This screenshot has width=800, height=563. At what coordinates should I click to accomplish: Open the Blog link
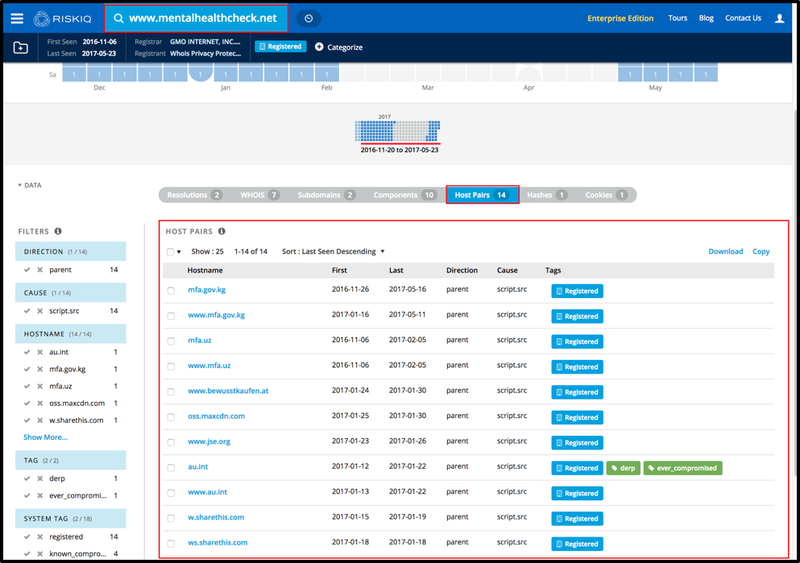[x=706, y=18]
